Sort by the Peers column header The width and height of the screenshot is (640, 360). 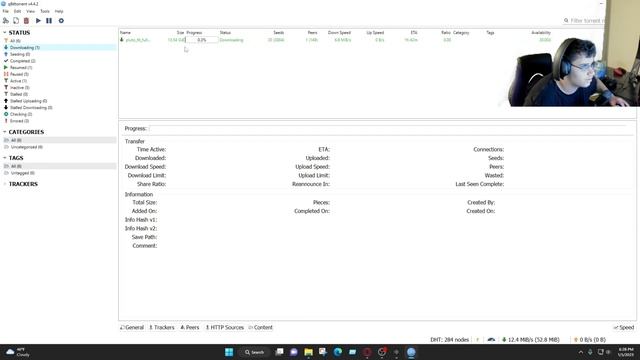click(313, 32)
